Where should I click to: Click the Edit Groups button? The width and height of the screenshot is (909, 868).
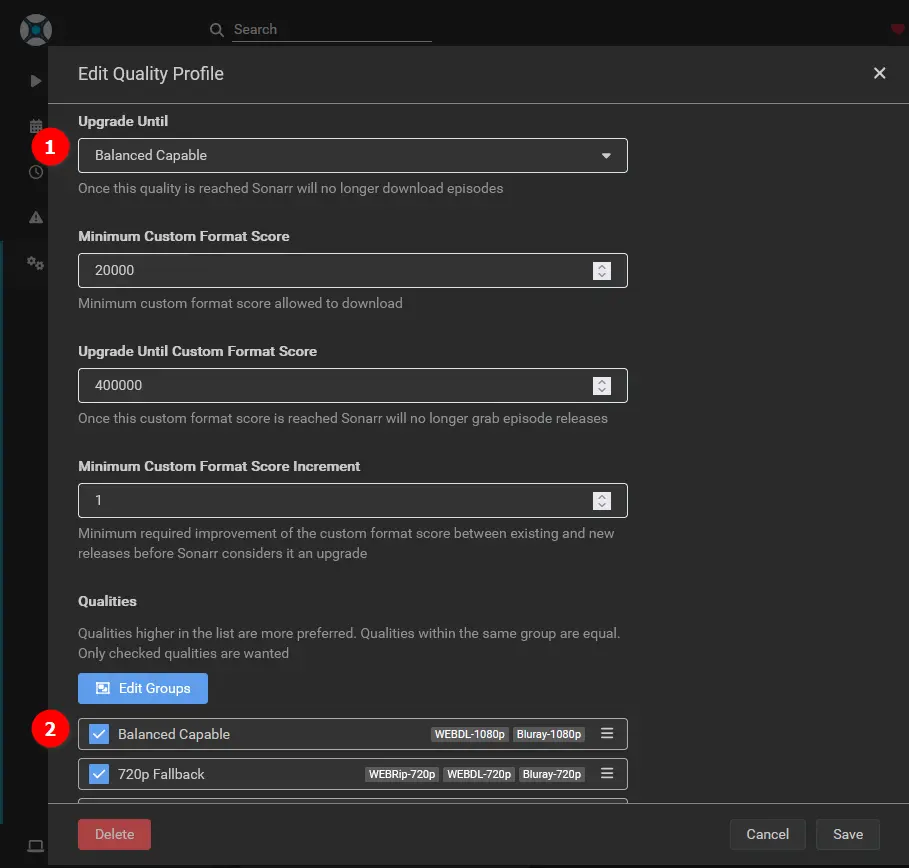coord(143,688)
